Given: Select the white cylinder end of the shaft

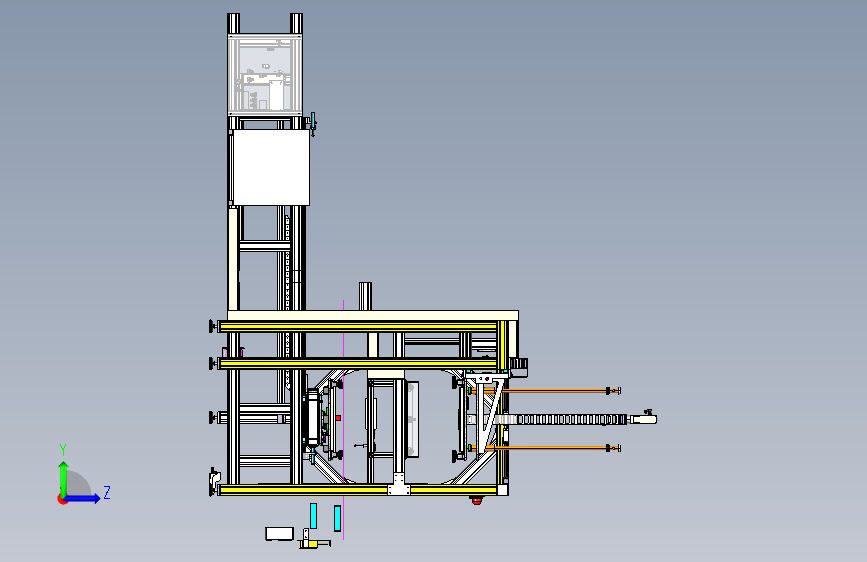Looking at the screenshot, I should click(644, 419).
